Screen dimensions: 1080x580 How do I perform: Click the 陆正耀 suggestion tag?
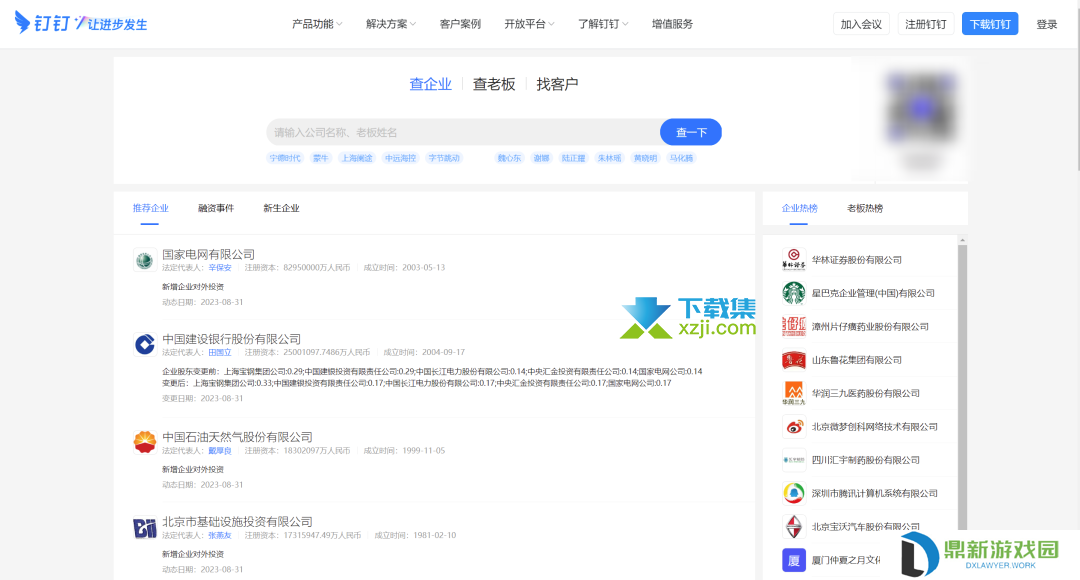point(573,158)
